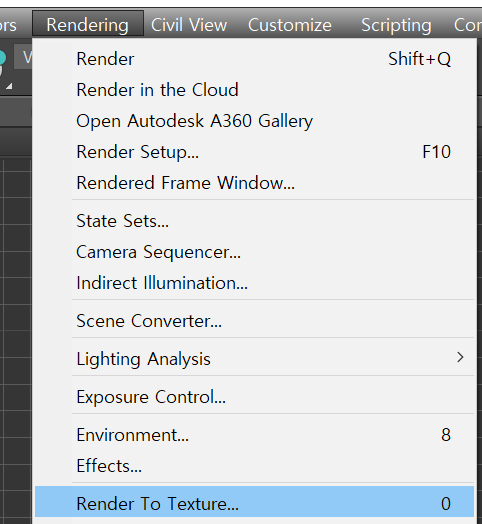
Task: Select Render from the menu
Action: [x=254, y=59]
